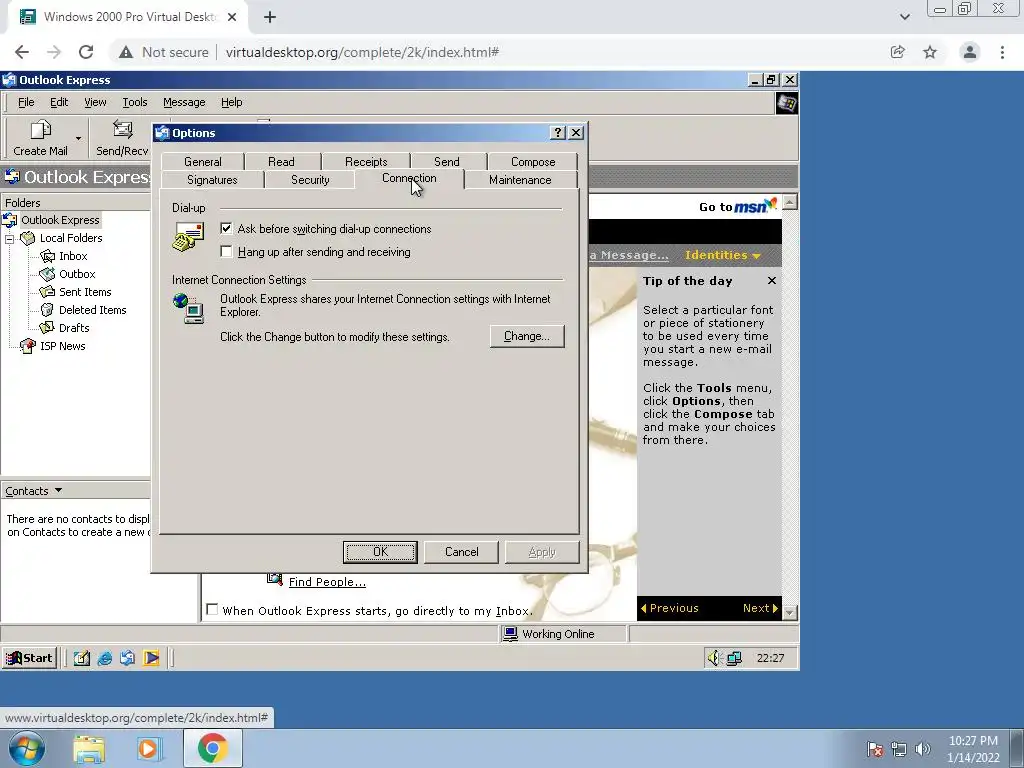Switch to the Receipts tab
Screen dimensions: 1024x768
366,161
